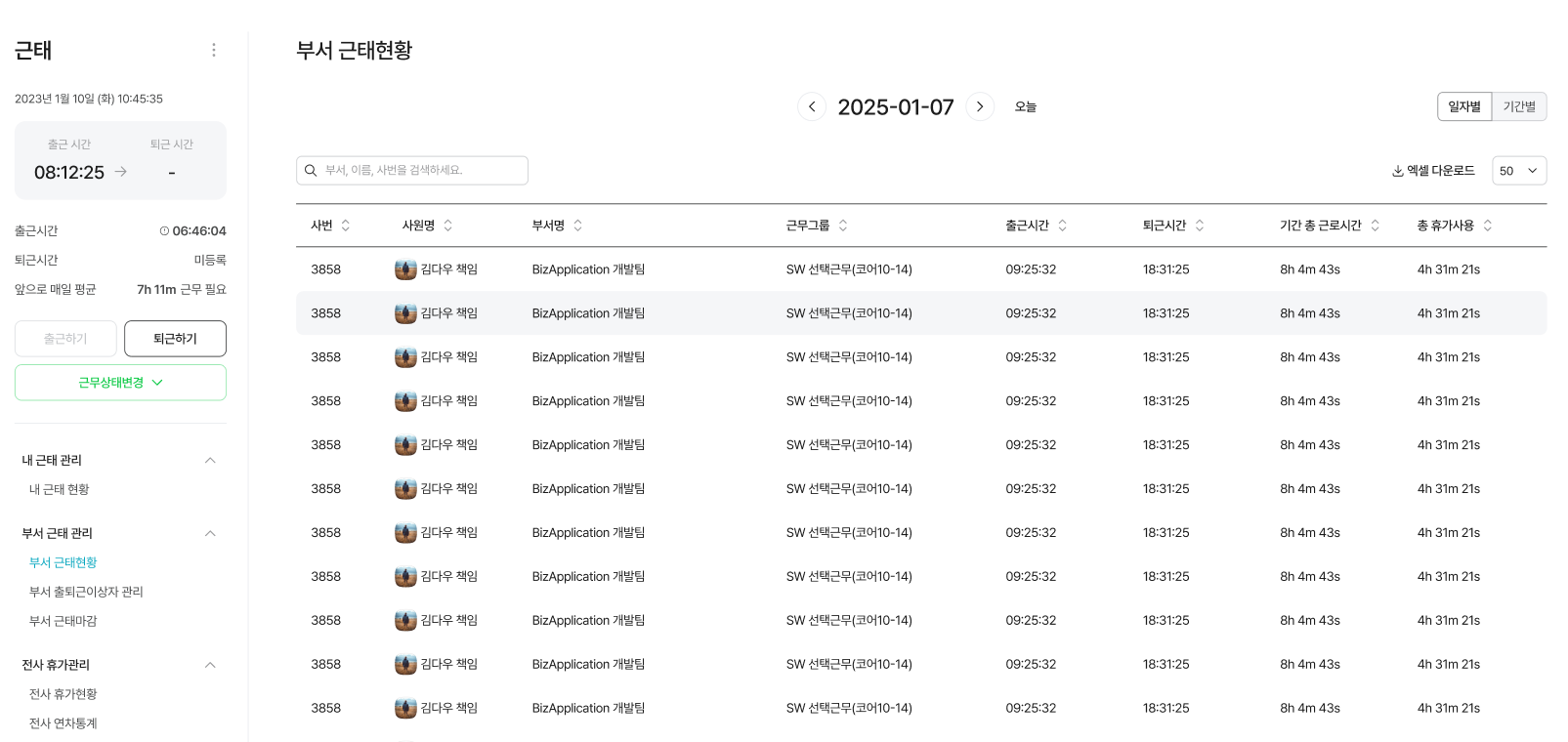The image size is (1568, 742).
Task: Open 부서 출퇴근이상자 관리 menu item
Action: [x=86, y=592]
